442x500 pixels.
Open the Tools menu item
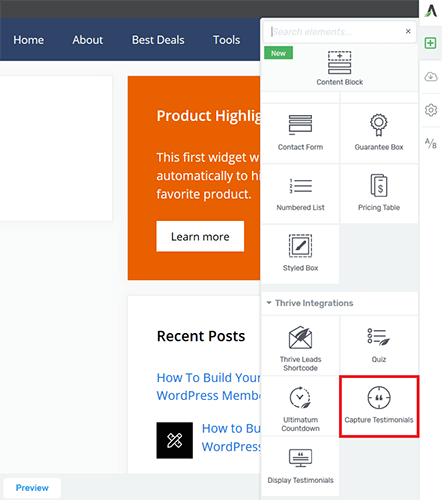pyautogui.click(x=226, y=40)
